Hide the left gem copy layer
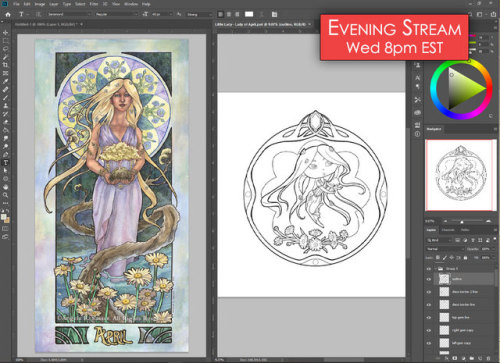This screenshot has width=500, height=363. tap(429, 343)
